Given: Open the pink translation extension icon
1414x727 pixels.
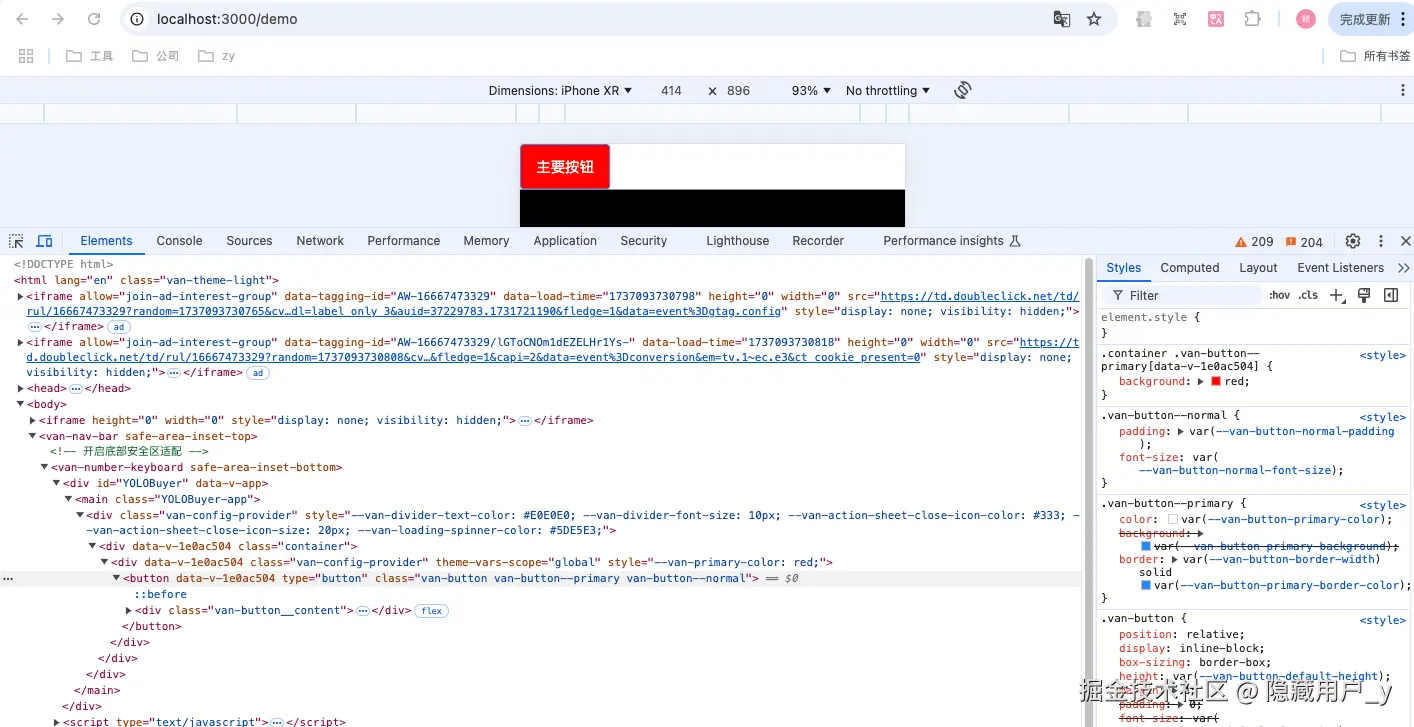Looking at the screenshot, I should (x=1216, y=19).
